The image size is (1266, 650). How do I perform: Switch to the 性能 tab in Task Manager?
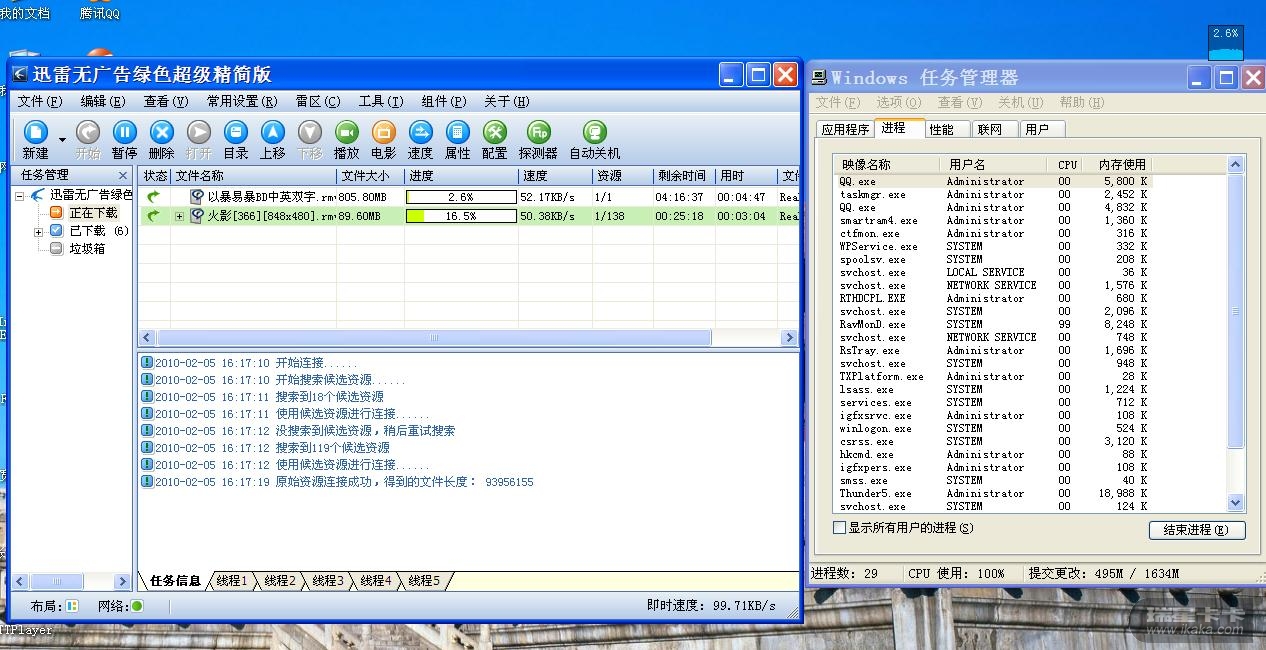[941, 129]
